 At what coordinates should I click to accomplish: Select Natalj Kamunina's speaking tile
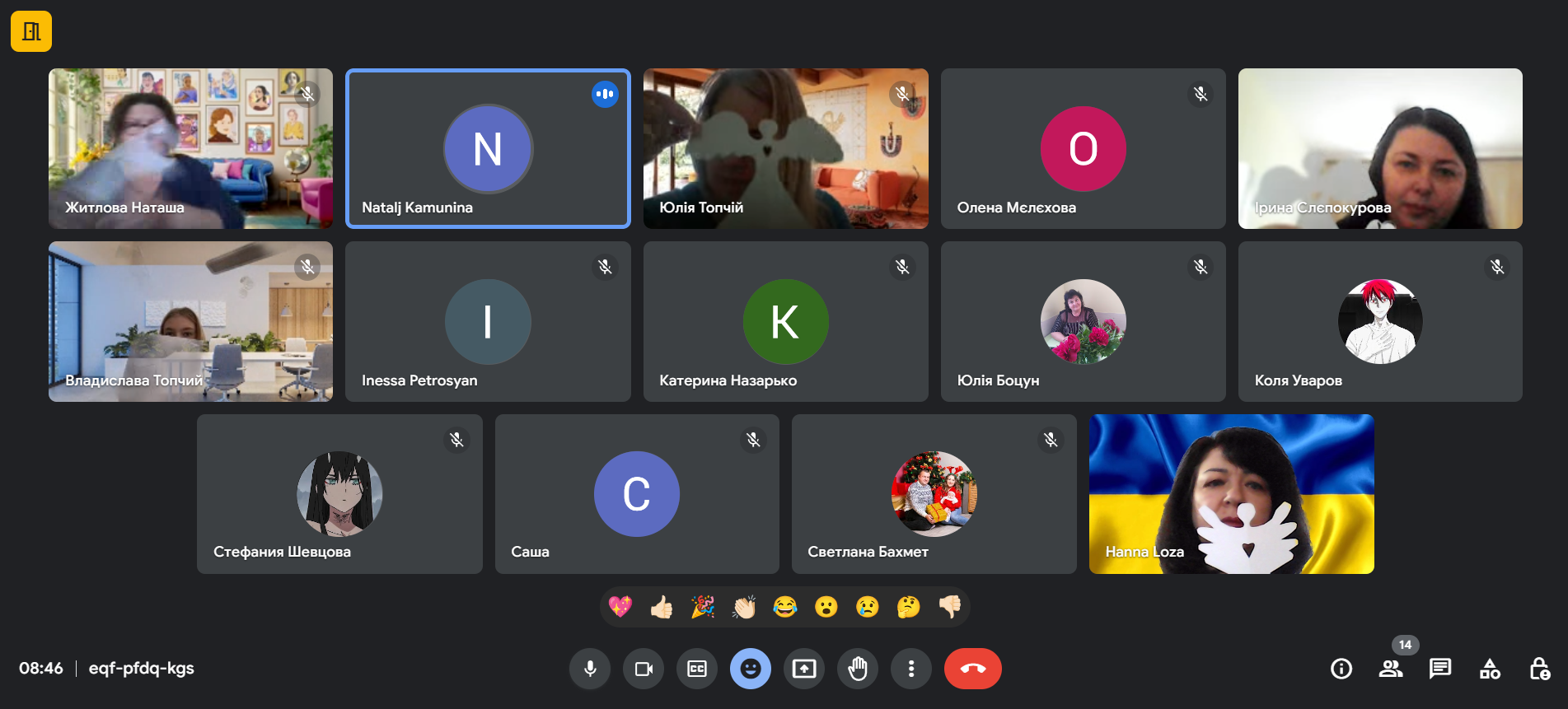coord(488,148)
